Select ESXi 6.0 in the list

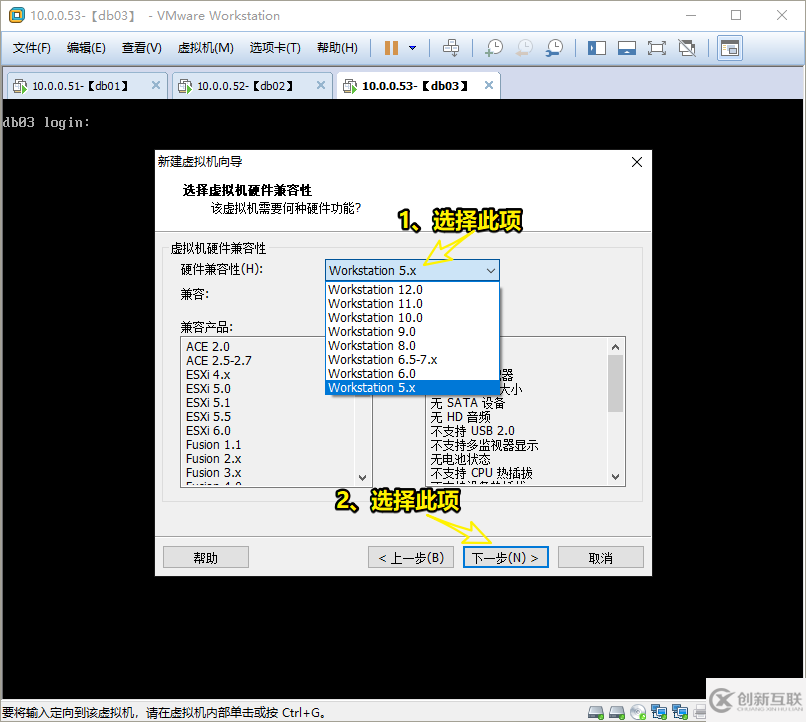click(208, 431)
